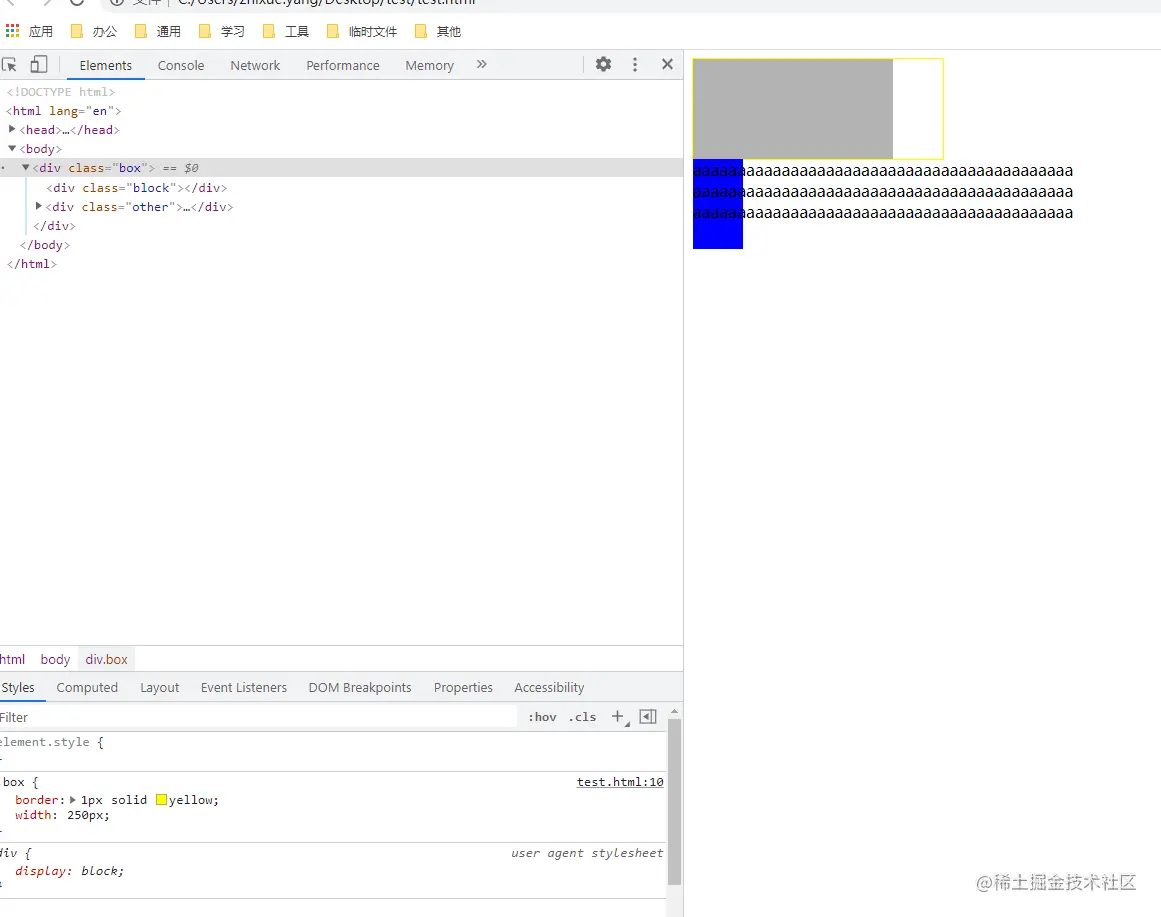Expand the div class other node
The height and width of the screenshot is (917, 1161).
[39, 206]
